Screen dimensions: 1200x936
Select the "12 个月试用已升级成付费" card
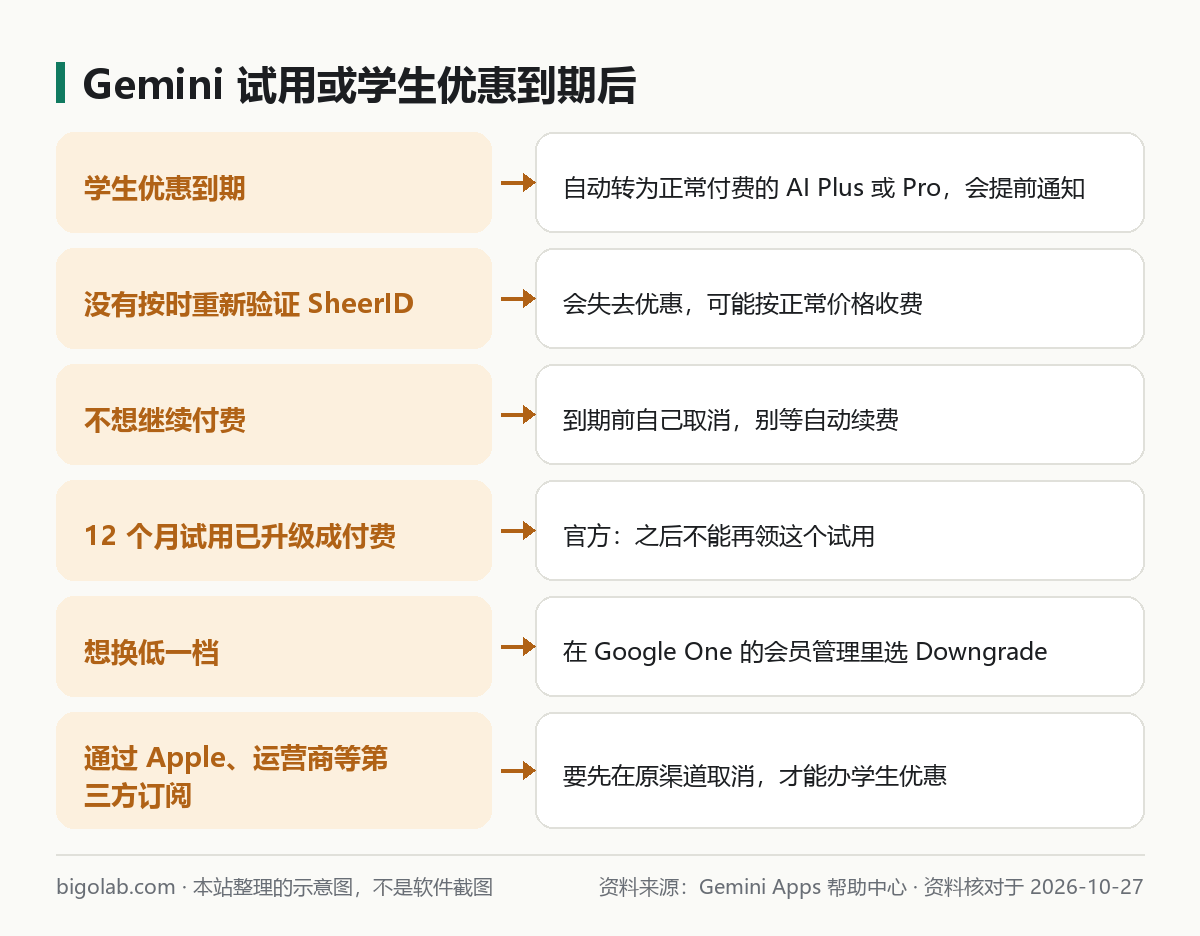pos(274,531)
